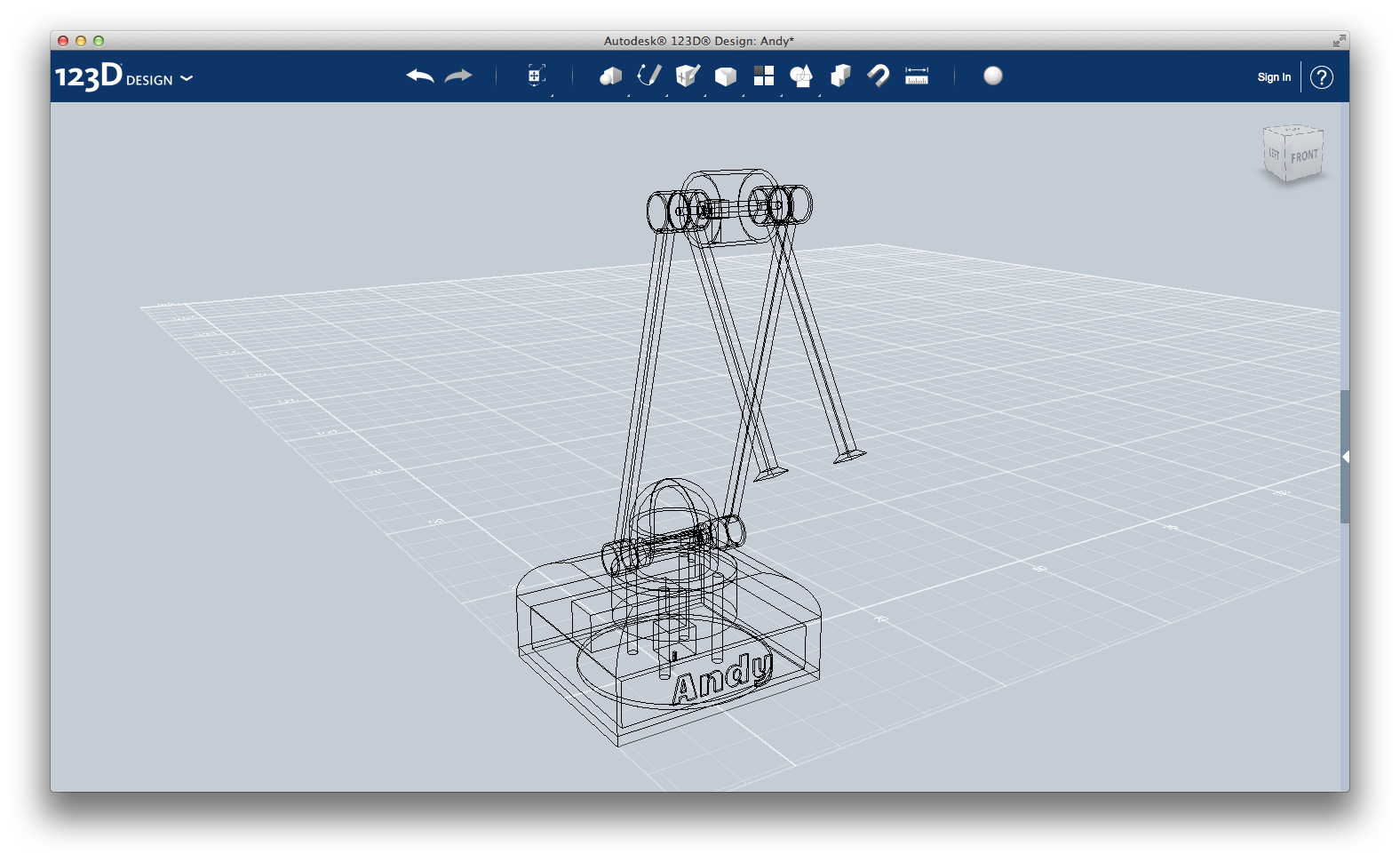
Task: Open the Material sphere tool
Action: click(x=993, y=76)
